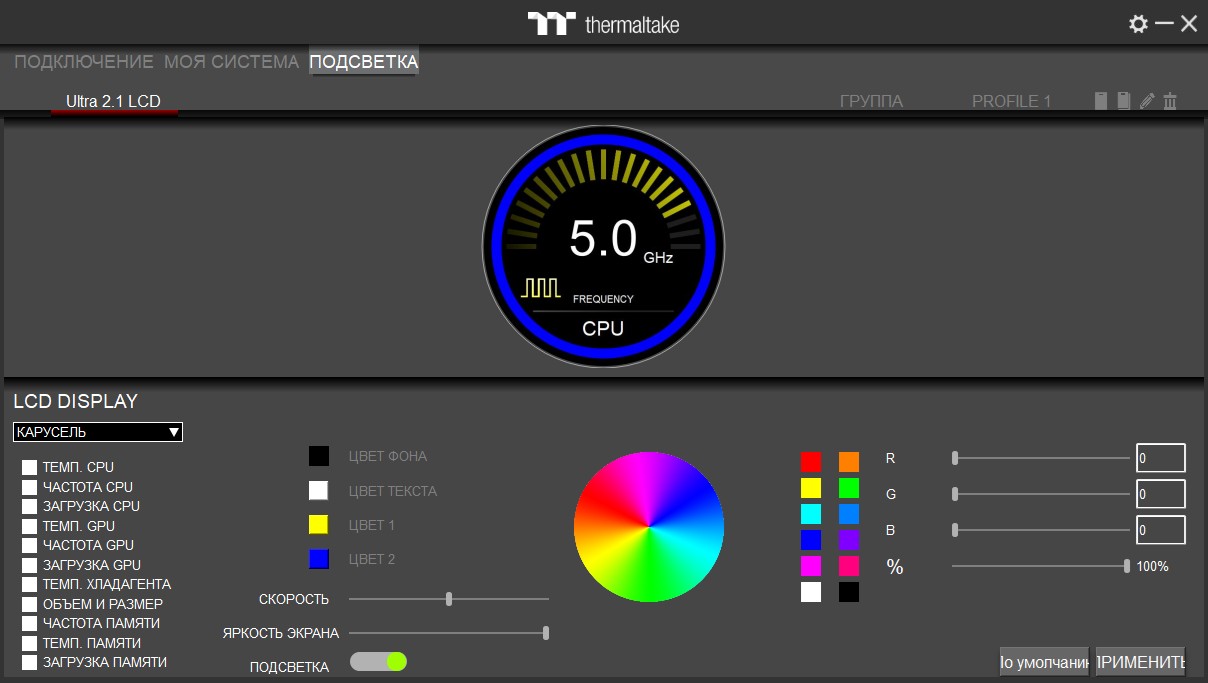1208x683 pixels.
Task: Click the circular CPU frequency LCD preview
Action: click(604, 247)
